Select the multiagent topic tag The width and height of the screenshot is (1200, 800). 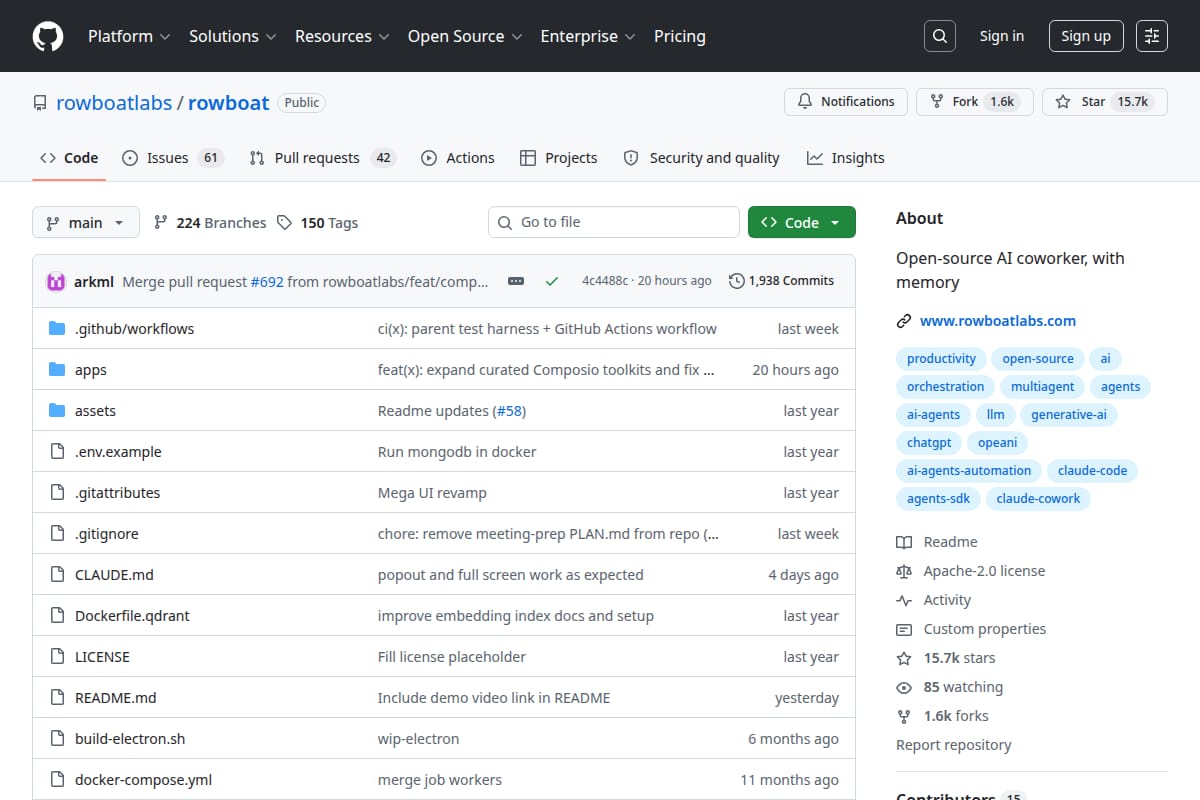tap(1042, 387)
